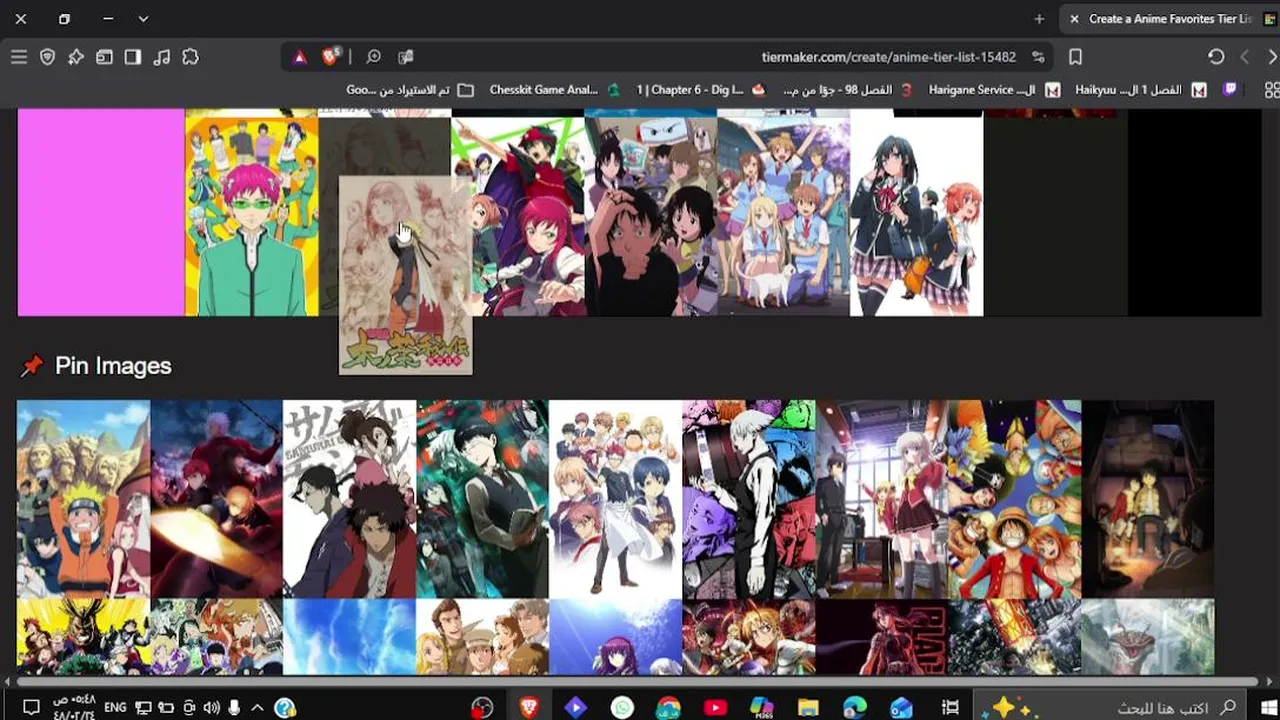Open the 'Chesskit Game Anal...' bookmark
1280x720 pixels.
[553, 90]
